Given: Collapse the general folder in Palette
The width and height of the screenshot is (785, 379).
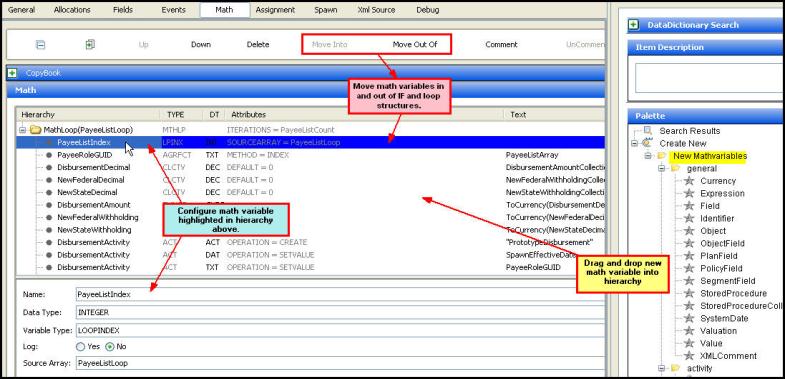Looking at the screenshot, I should point(662,168).
